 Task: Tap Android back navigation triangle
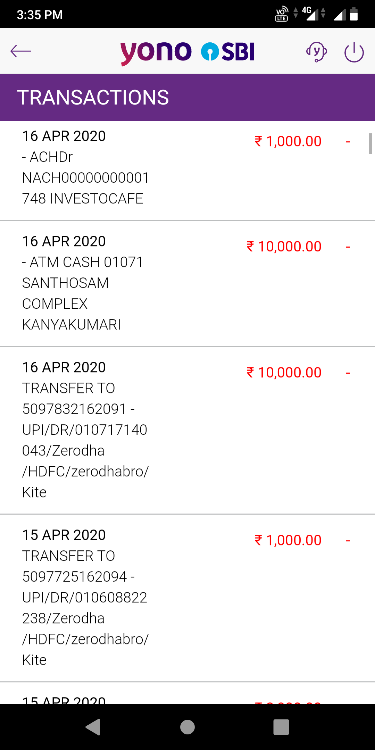[x=93, y=727]
